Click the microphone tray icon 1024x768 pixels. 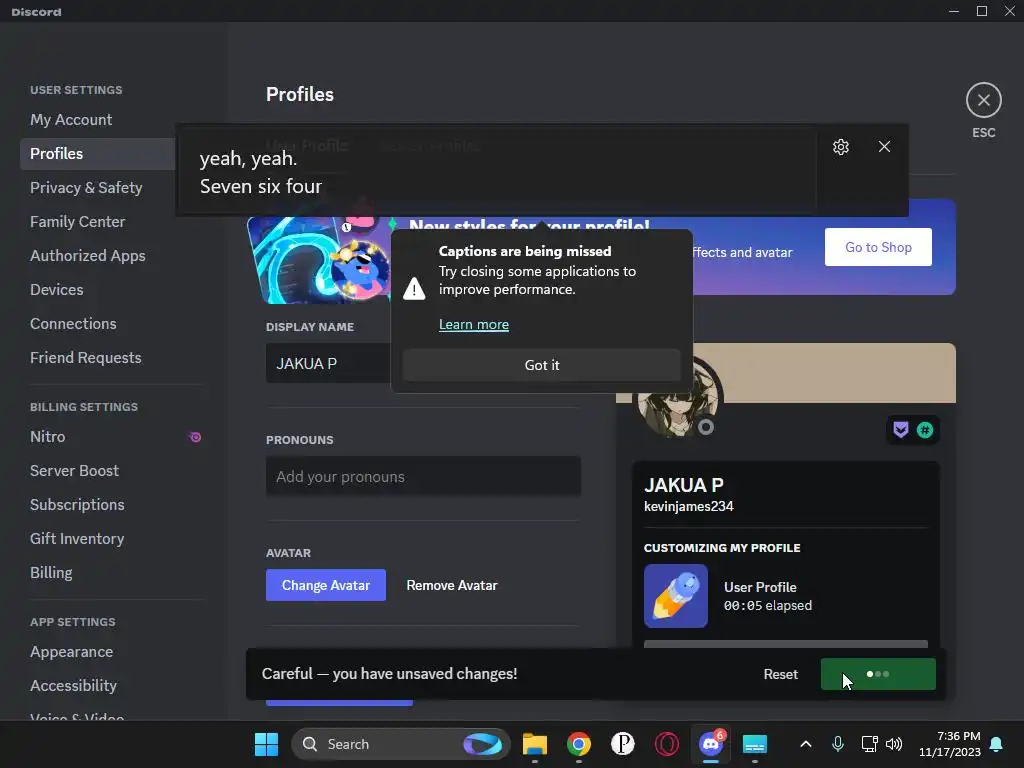click(838, 744)
